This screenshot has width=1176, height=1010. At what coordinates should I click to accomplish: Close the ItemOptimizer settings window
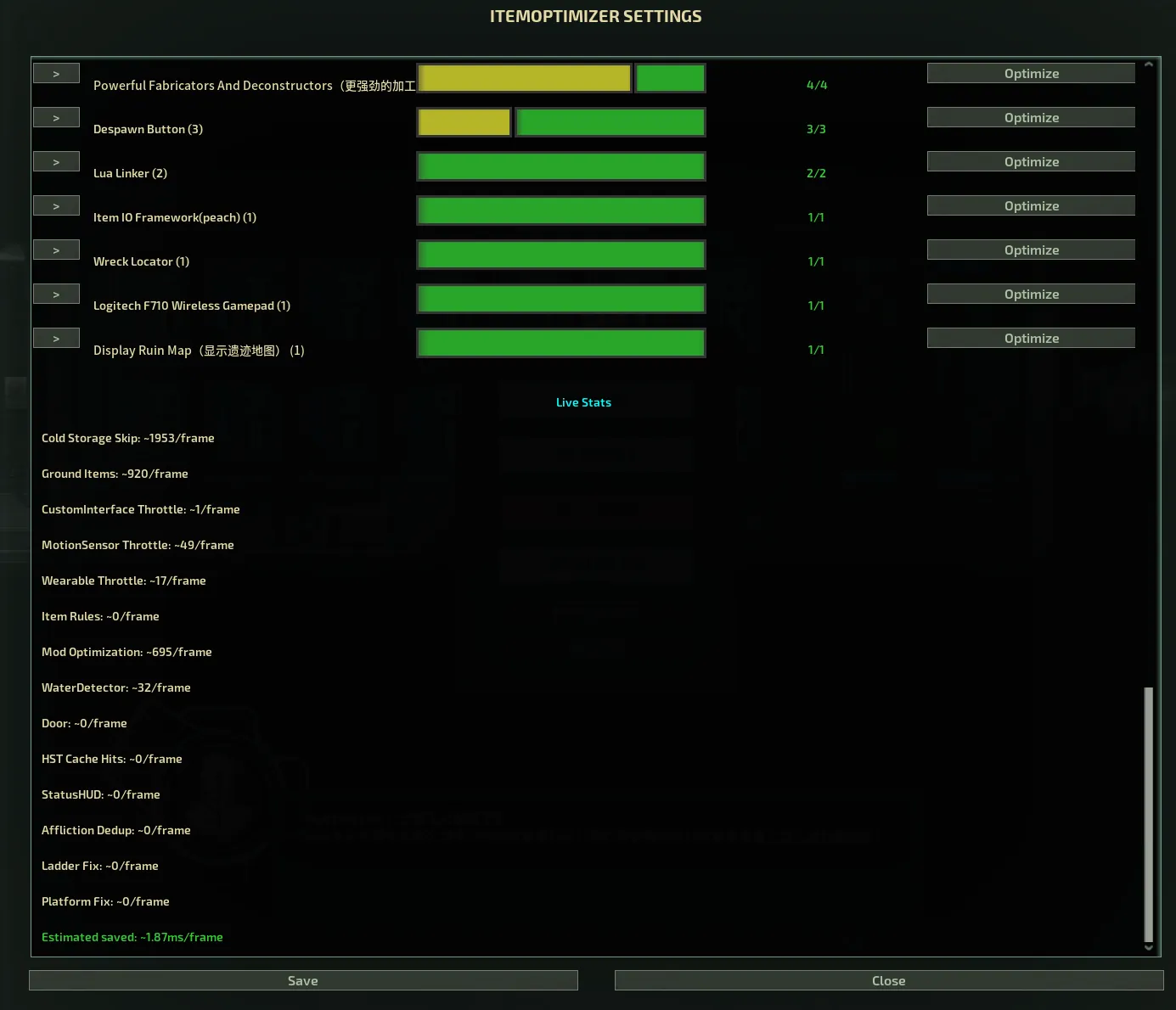tap(888, 980)
